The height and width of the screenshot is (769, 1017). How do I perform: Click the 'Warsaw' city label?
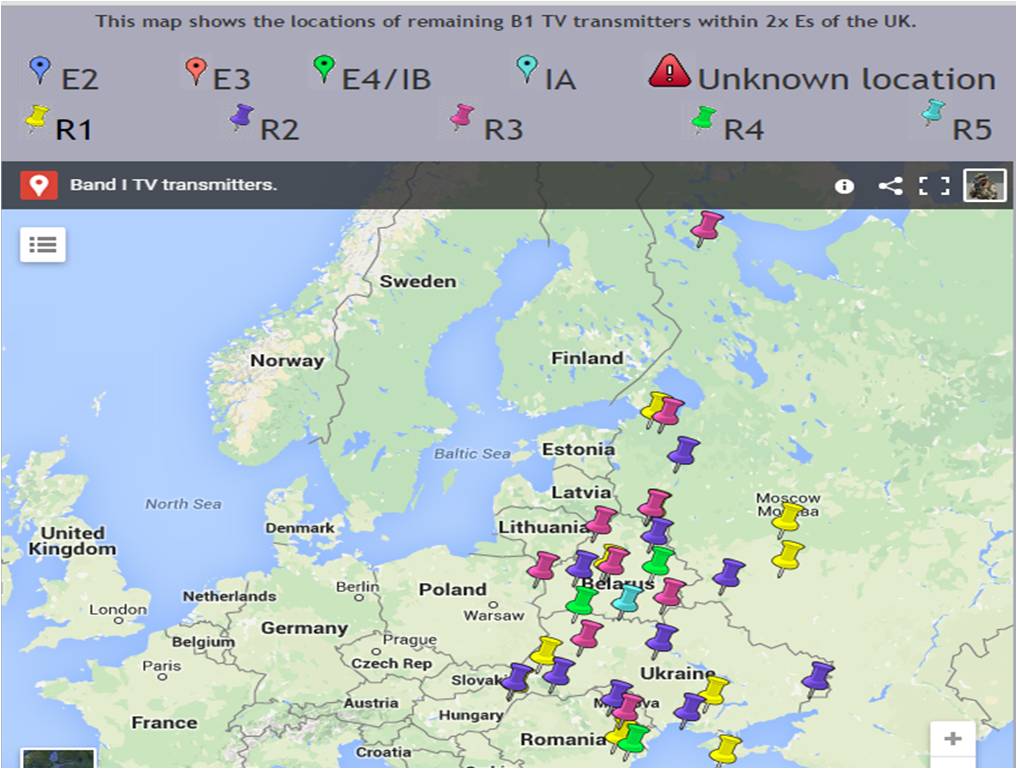pos(494,615)
